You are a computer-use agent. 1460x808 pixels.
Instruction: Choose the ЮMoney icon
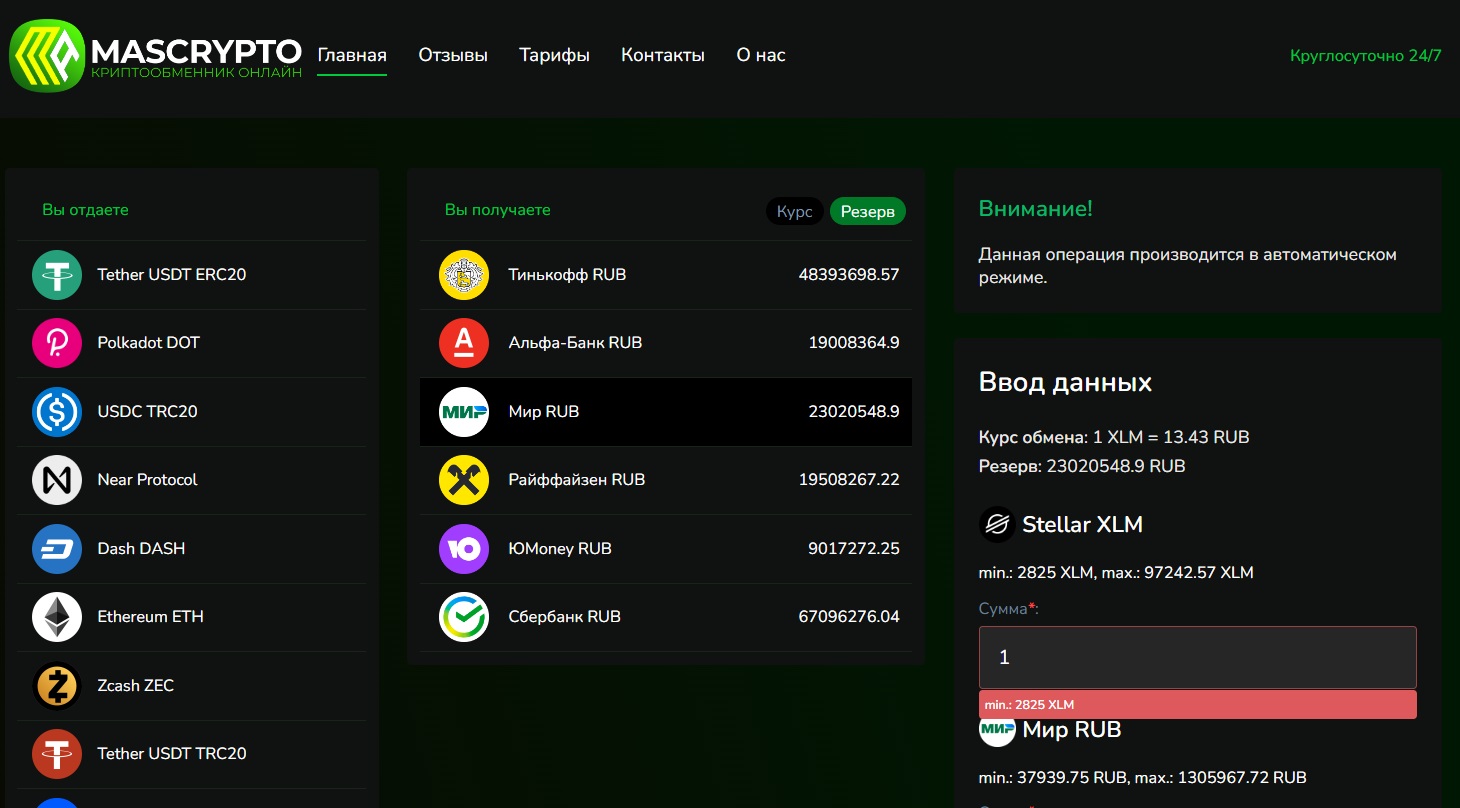click(464, 549)
